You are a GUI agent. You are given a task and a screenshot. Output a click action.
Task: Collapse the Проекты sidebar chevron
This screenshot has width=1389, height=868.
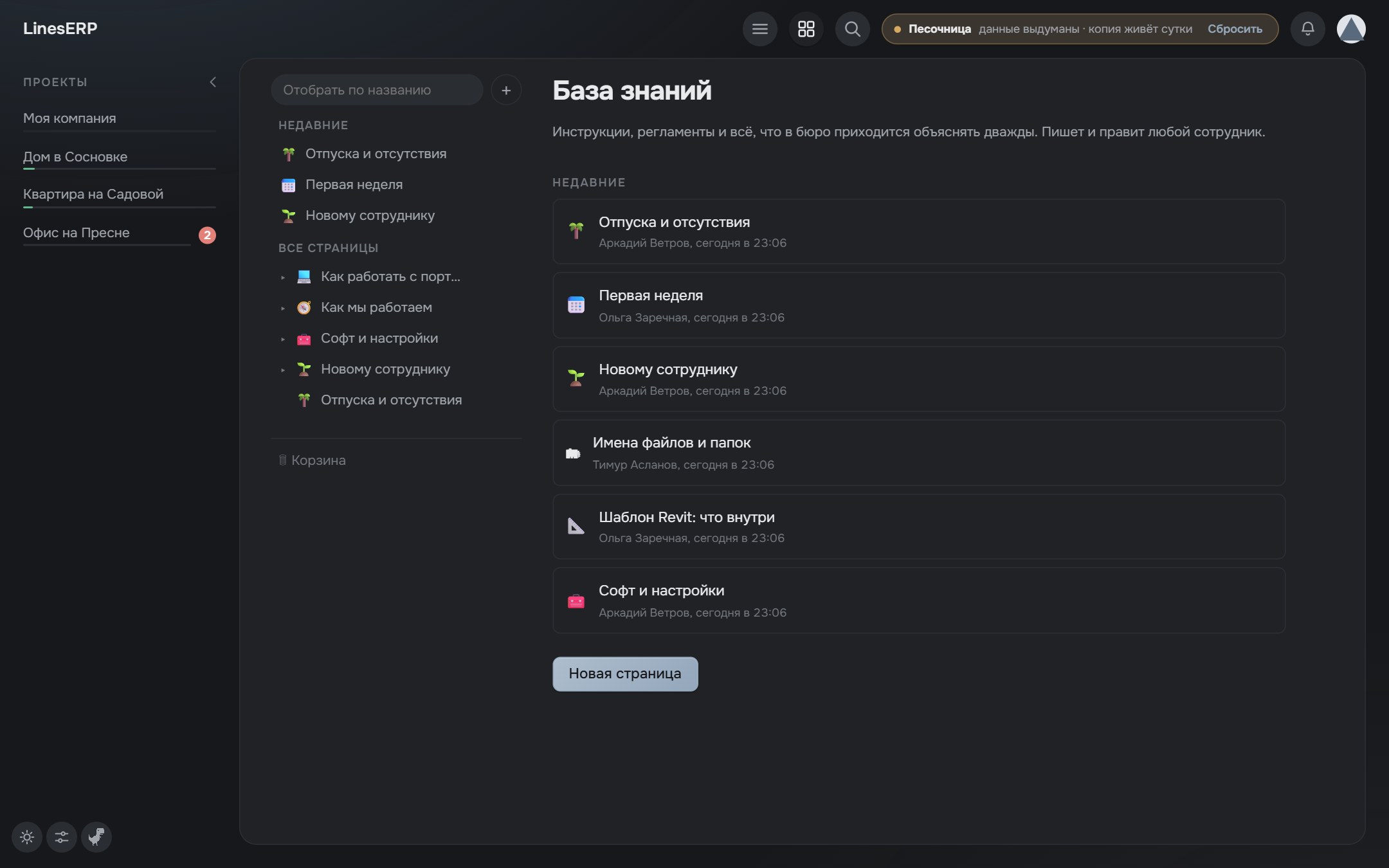tap(213, 82)
